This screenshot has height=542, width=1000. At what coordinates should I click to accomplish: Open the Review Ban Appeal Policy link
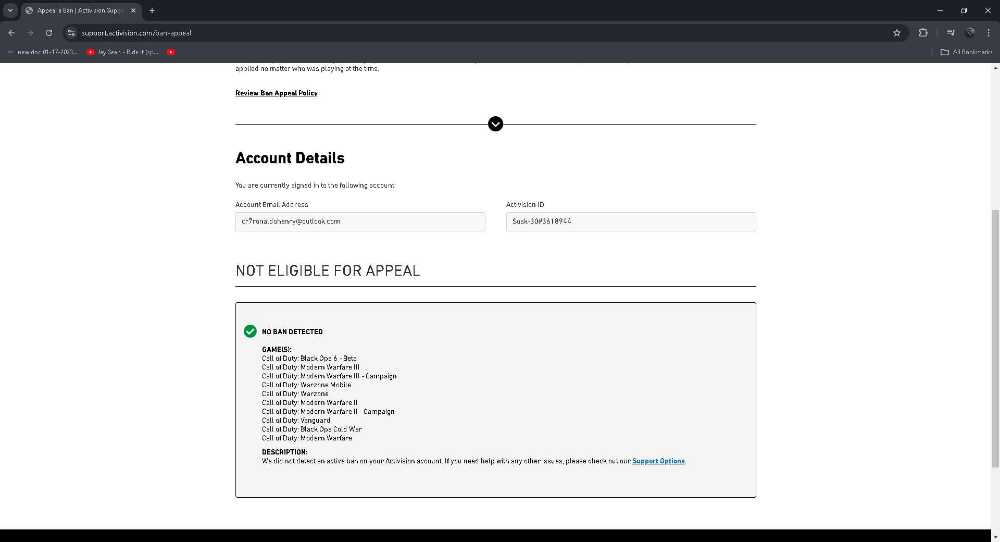pos(276,93)
